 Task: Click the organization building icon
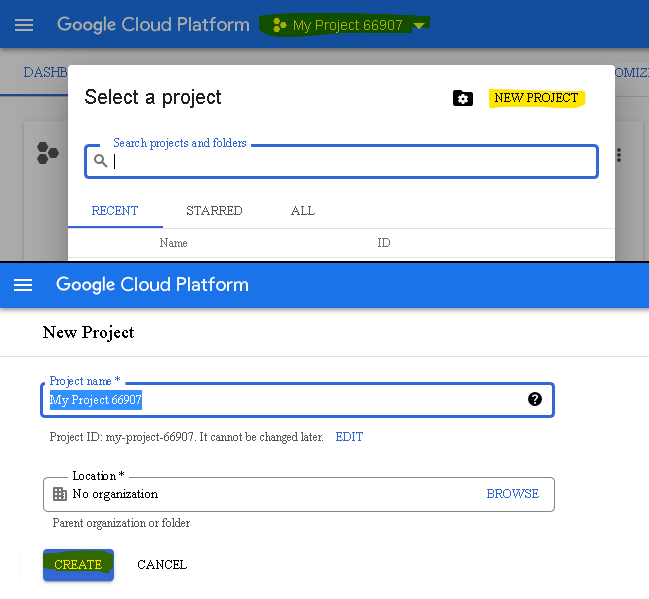coord(60,494)
